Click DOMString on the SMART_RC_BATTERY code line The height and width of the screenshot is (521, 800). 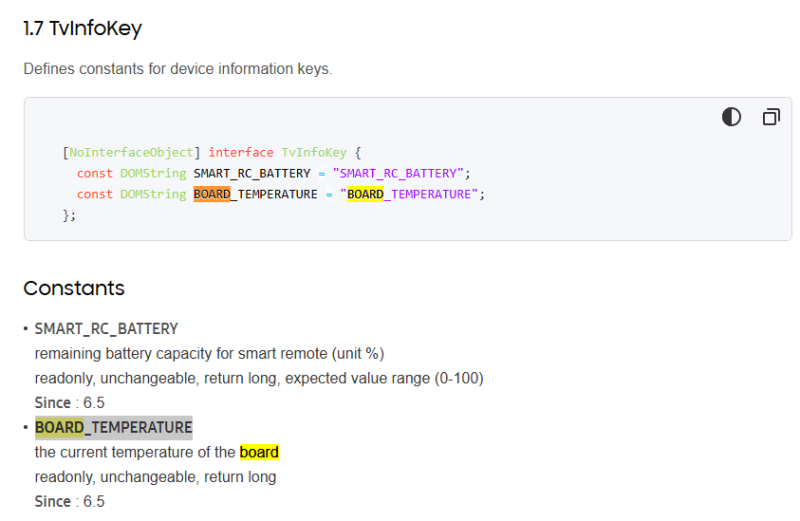point(153,173)
